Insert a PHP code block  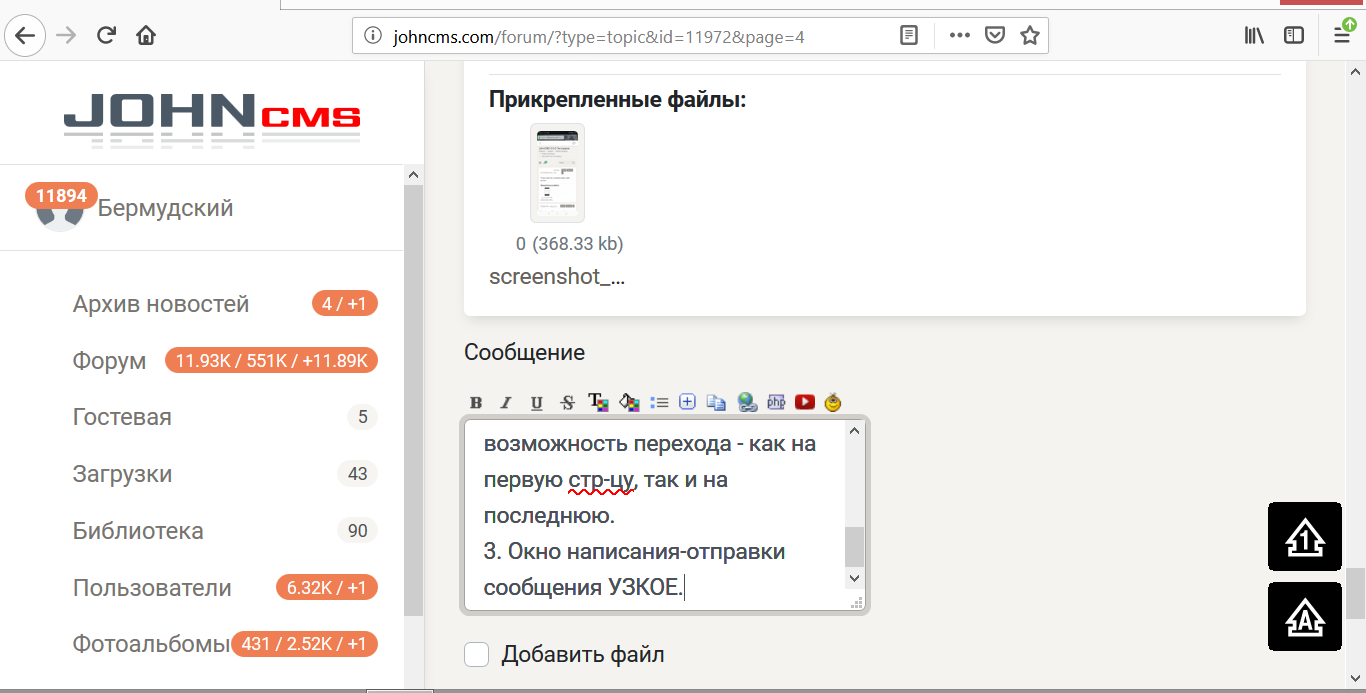776,402
